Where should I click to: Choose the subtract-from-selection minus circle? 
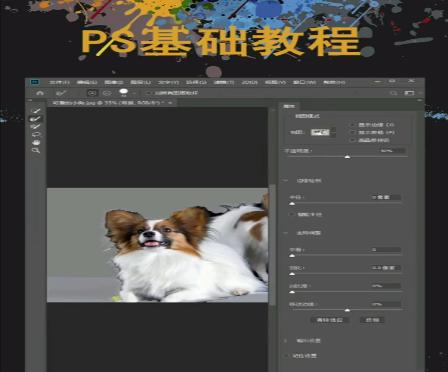click(x=107, y=93)
